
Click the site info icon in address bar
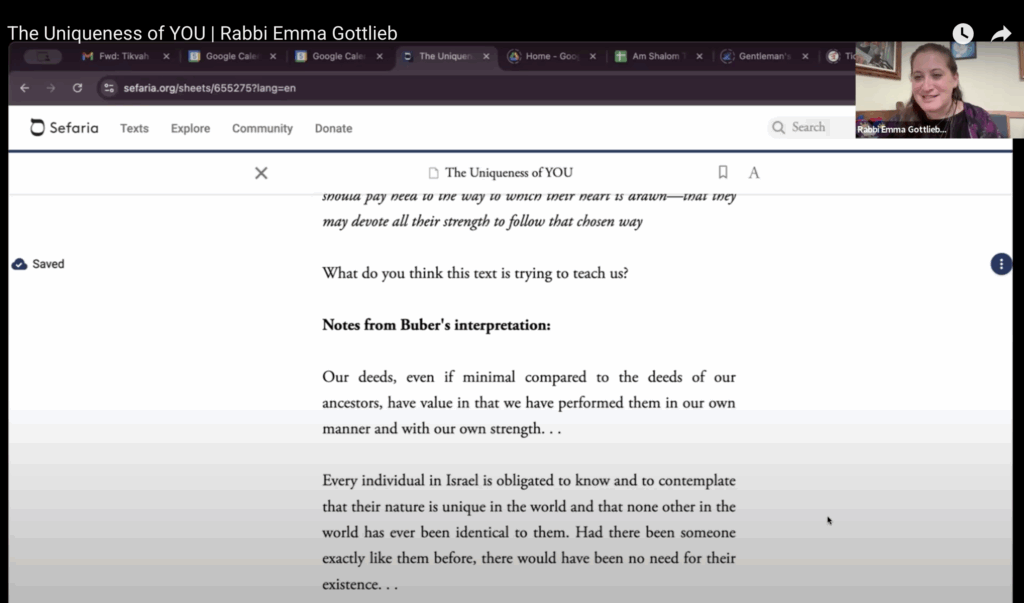point(109,88)
